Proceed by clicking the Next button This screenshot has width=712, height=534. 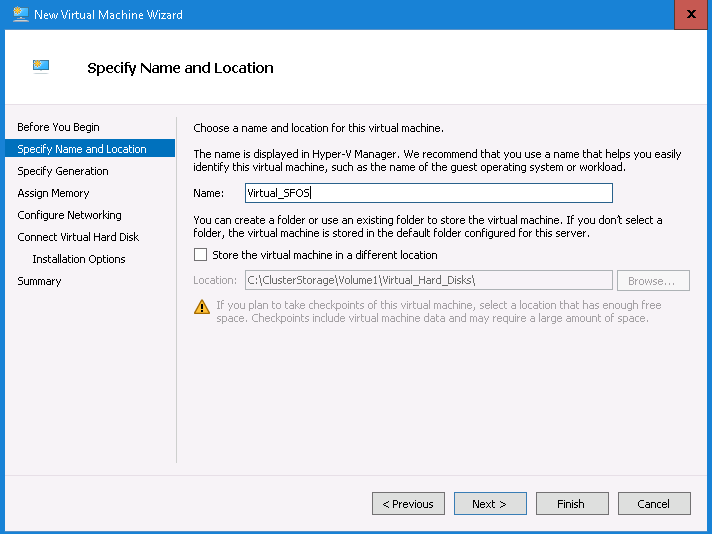pos(490,504)
